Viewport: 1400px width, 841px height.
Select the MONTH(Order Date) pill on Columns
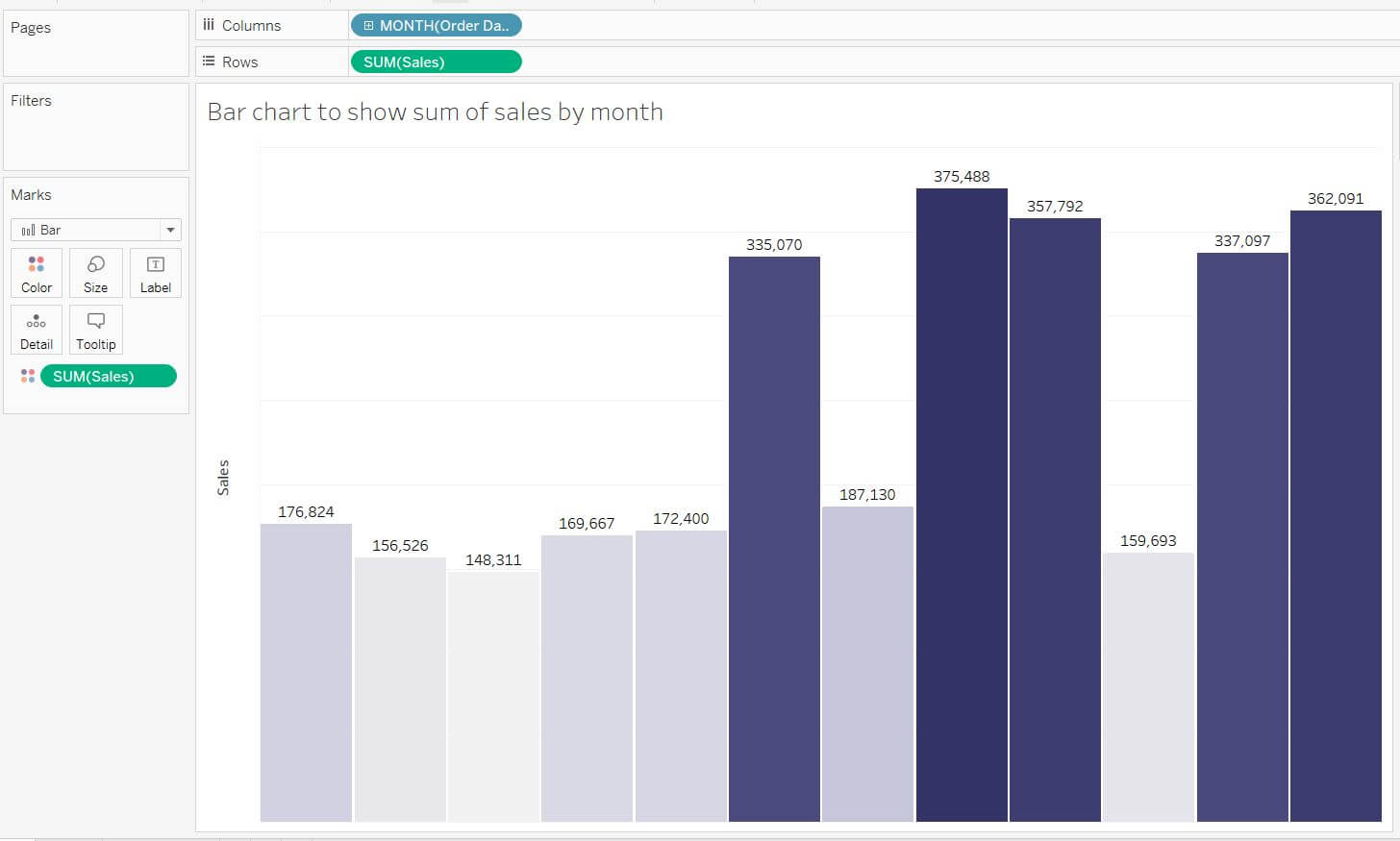click(443, 26)
